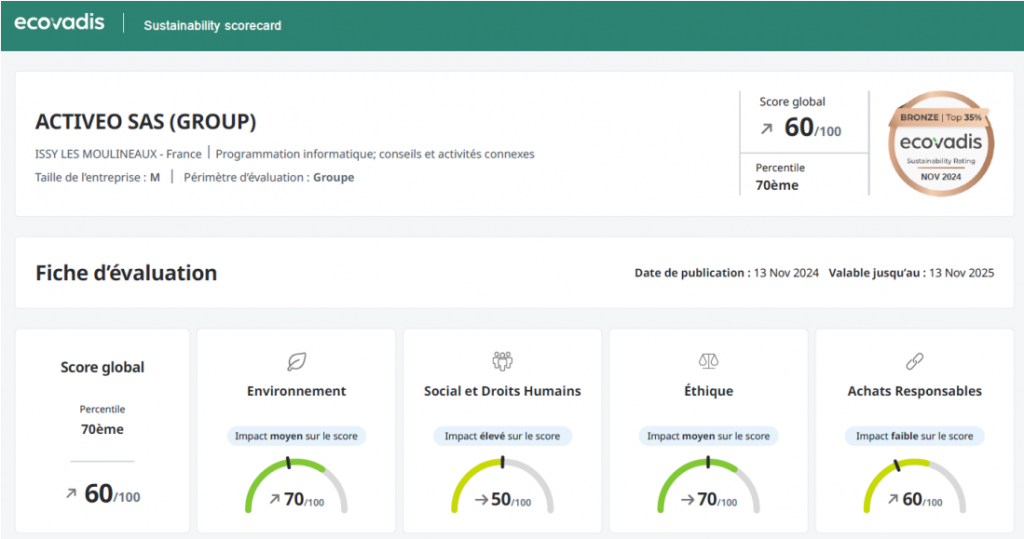
Task: Click the Environnement "Impact moyen" badge
Action: click(x=296, y=436)
